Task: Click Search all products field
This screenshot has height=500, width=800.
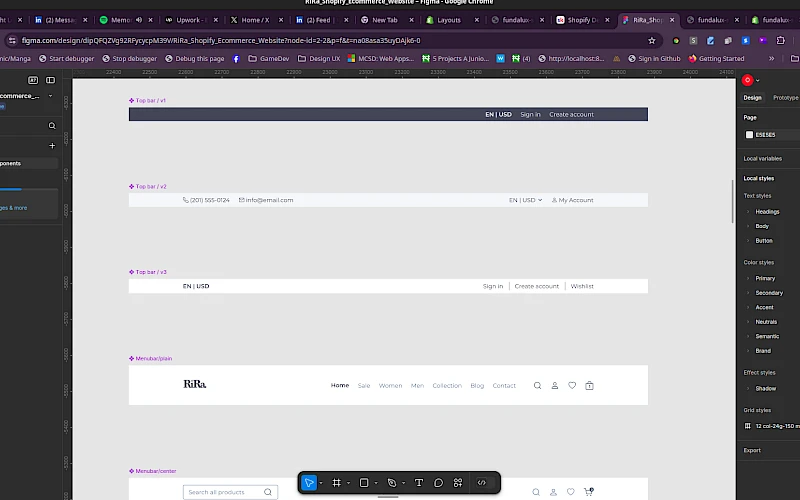Action: (230, 492)
